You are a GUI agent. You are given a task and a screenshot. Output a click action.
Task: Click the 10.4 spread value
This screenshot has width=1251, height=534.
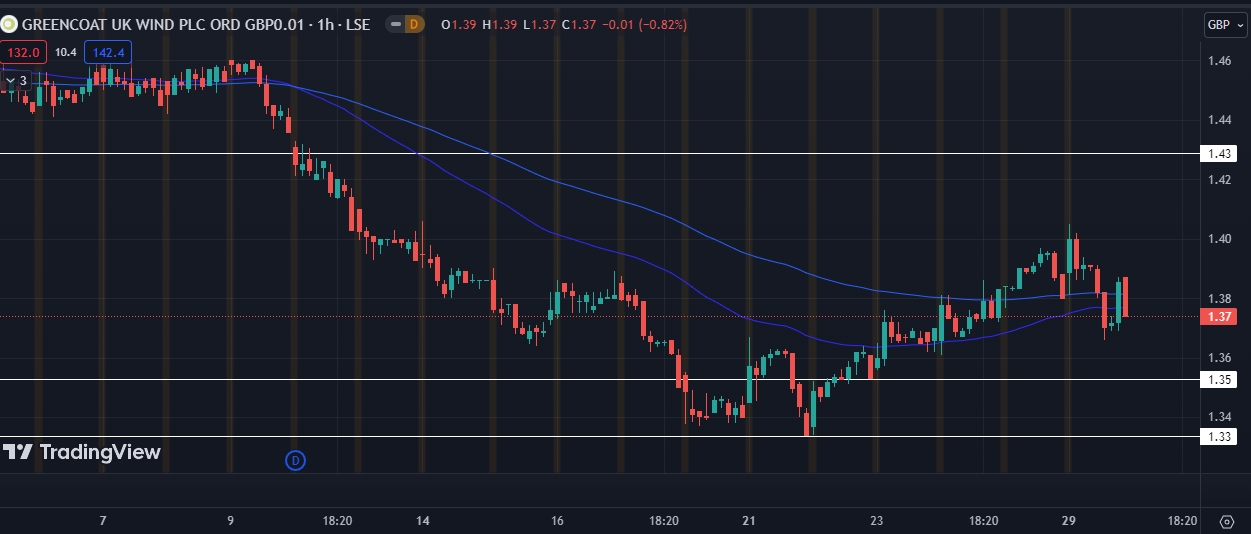pyautogui.click(x=65, y=52)
